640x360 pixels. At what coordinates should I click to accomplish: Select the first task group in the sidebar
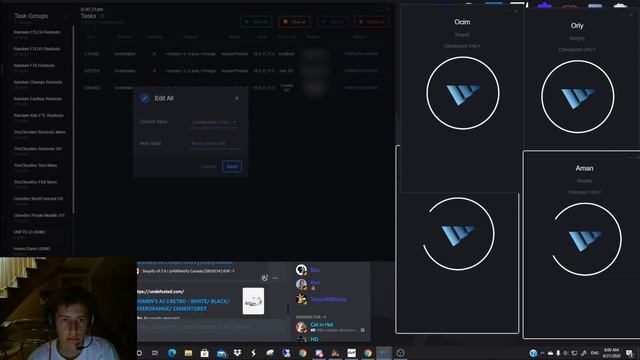(x=37, y=34)
